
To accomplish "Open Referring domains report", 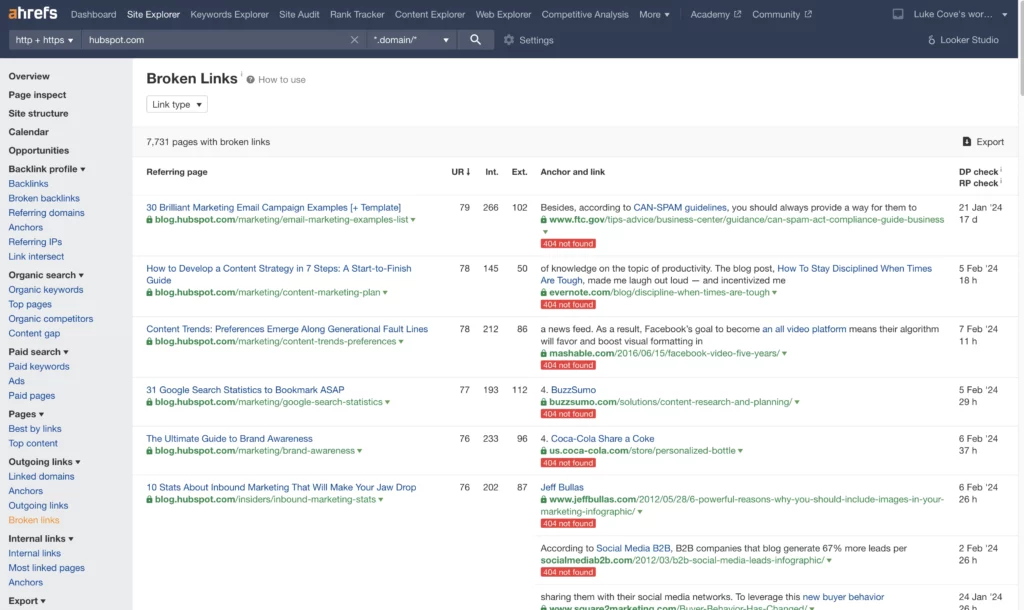I will click(x=46, y=213).
